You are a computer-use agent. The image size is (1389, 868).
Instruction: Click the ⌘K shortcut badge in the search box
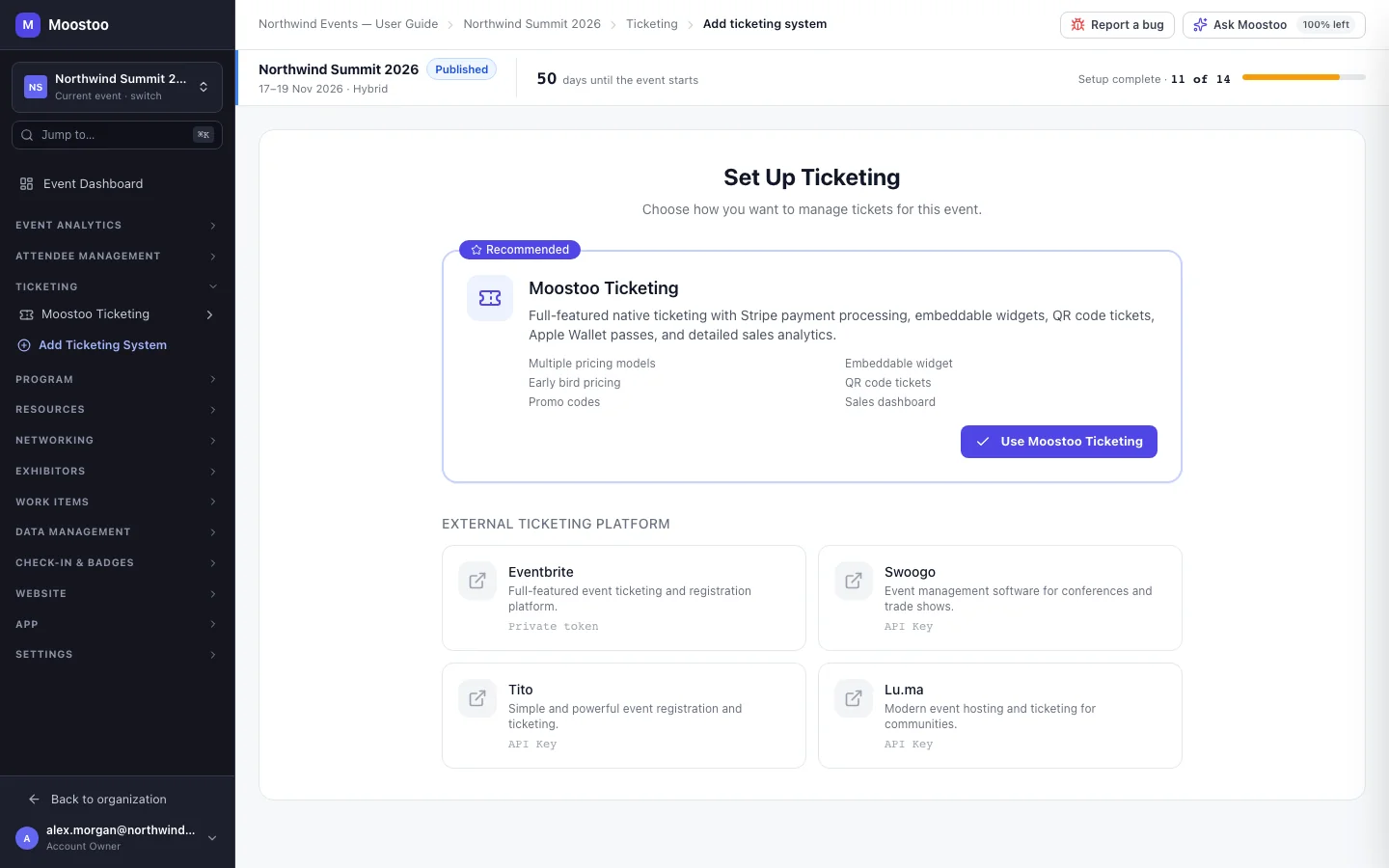(x=203, y=135)
